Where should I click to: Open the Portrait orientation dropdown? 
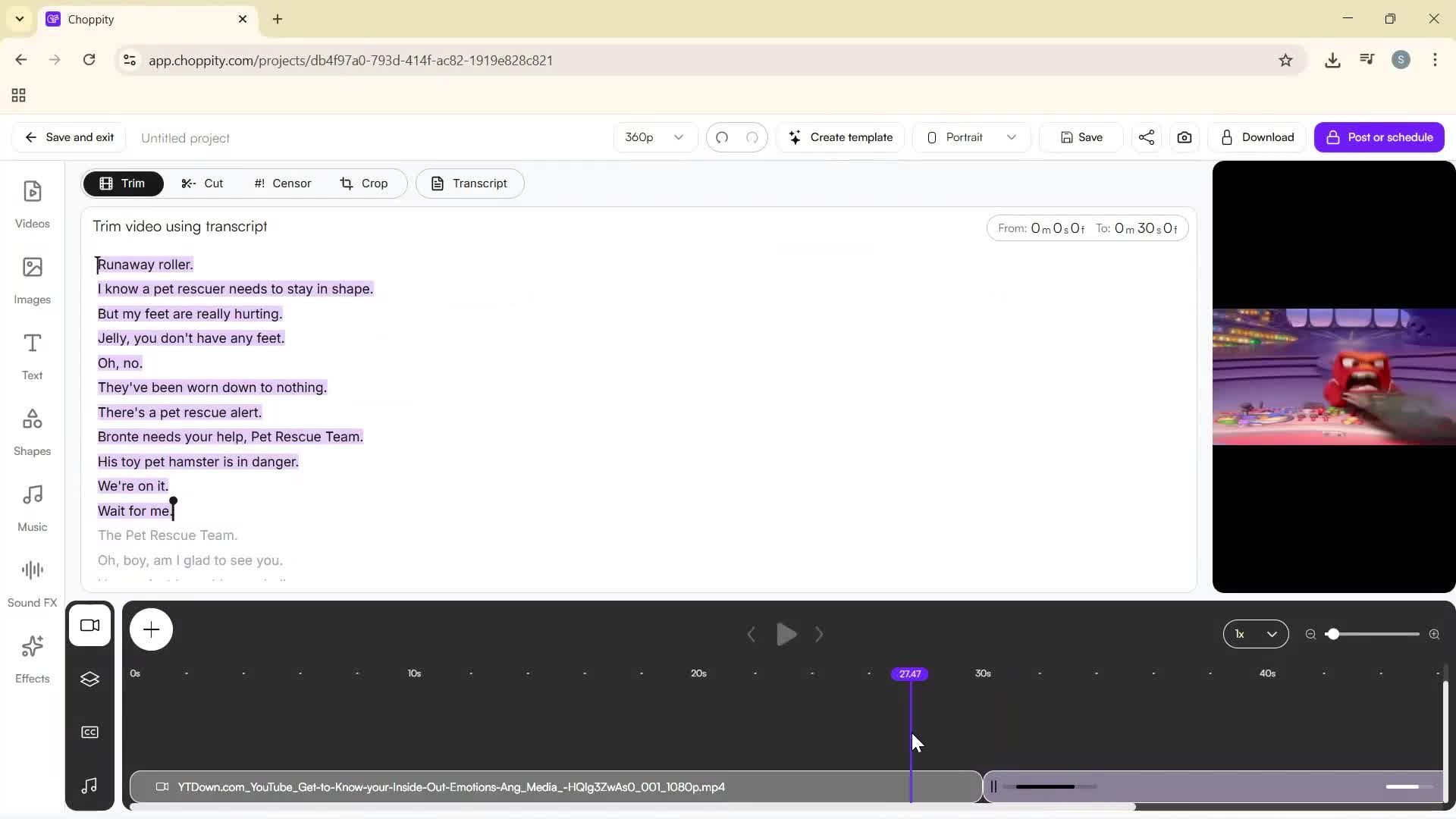tap(971, 137)
